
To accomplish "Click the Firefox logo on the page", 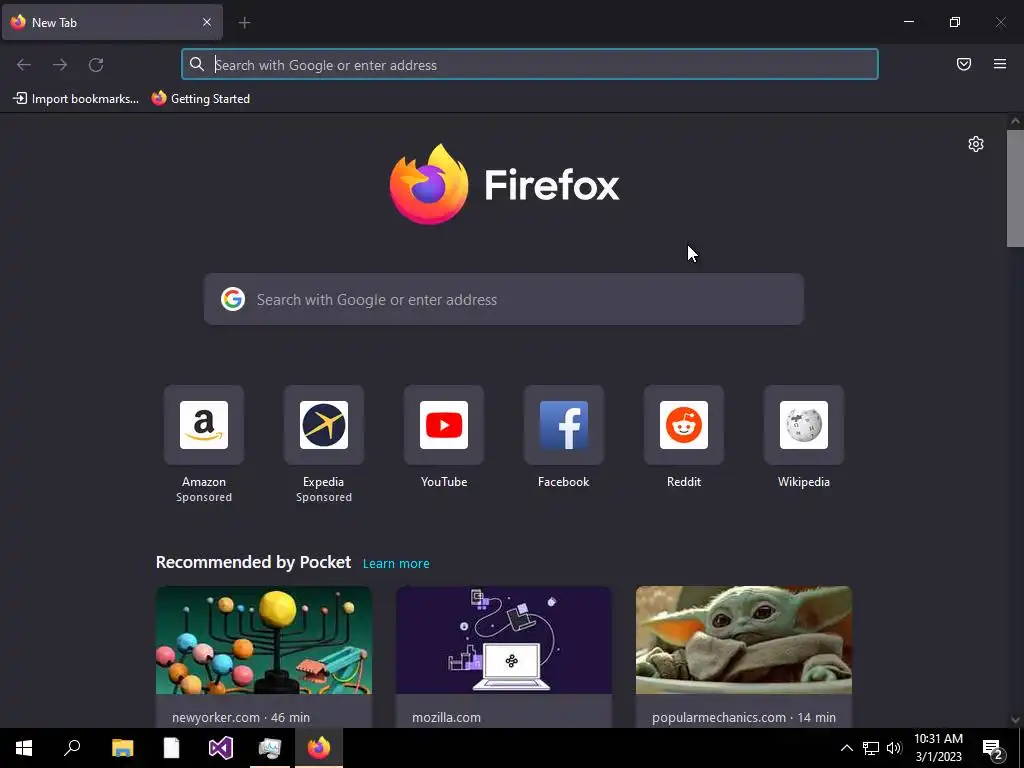I will pos(504,185).
